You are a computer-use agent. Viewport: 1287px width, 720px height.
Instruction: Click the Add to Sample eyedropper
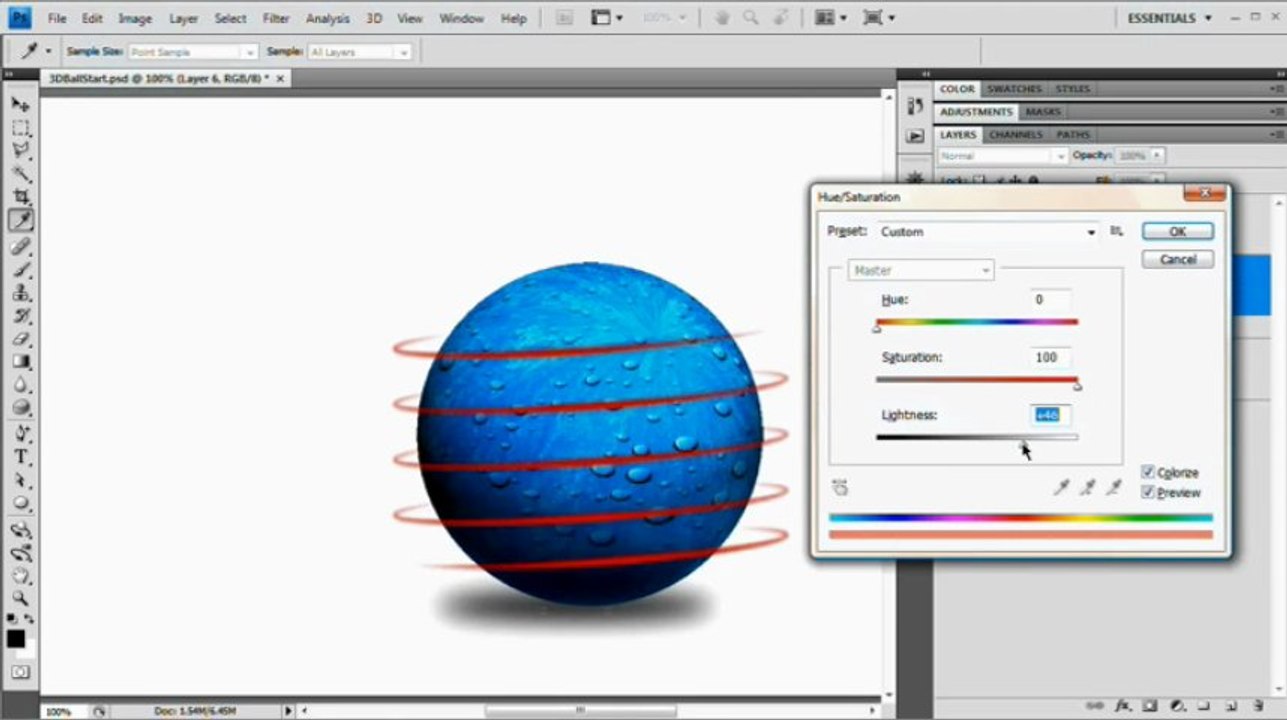pyautogui.click(x=1088, y=487)
